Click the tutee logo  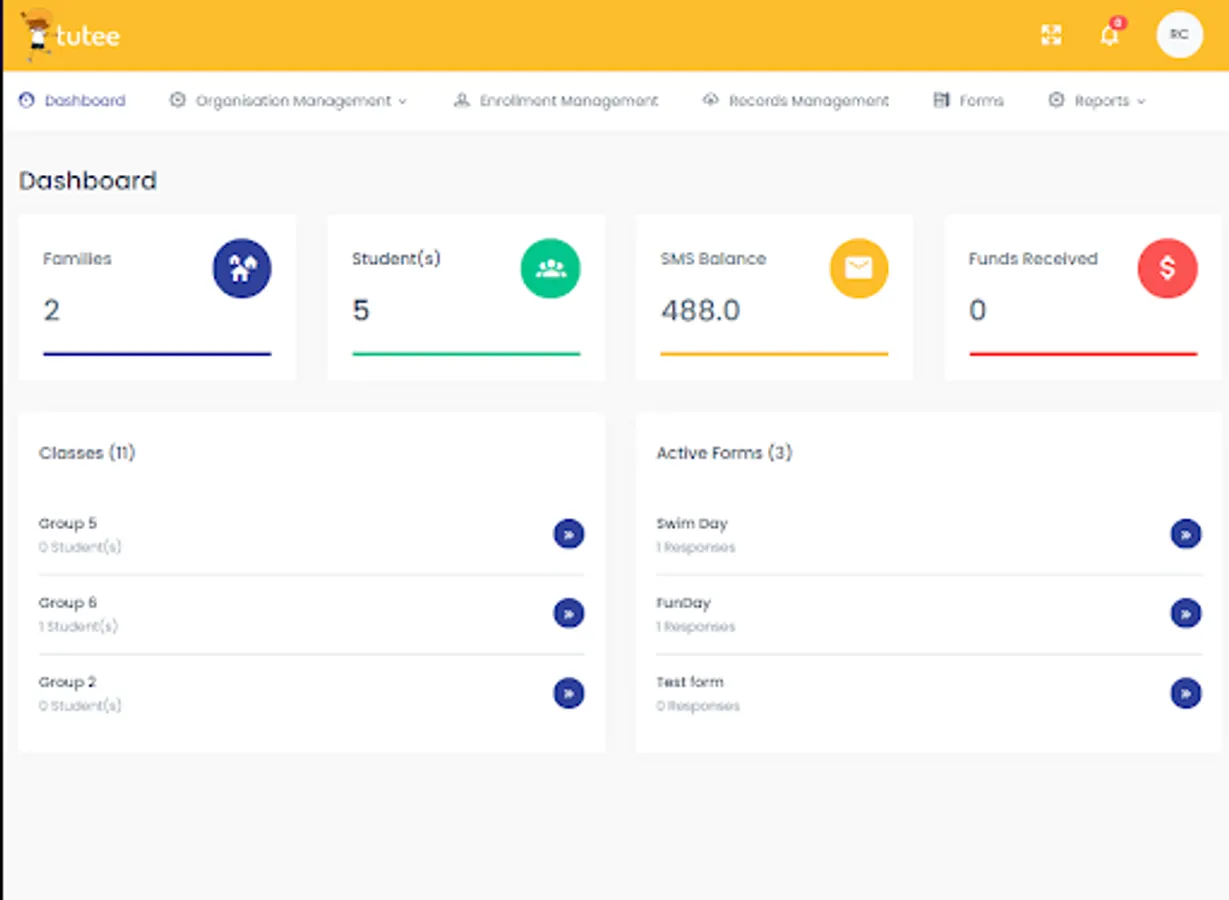pyautogui.click(x=70, y=36)
